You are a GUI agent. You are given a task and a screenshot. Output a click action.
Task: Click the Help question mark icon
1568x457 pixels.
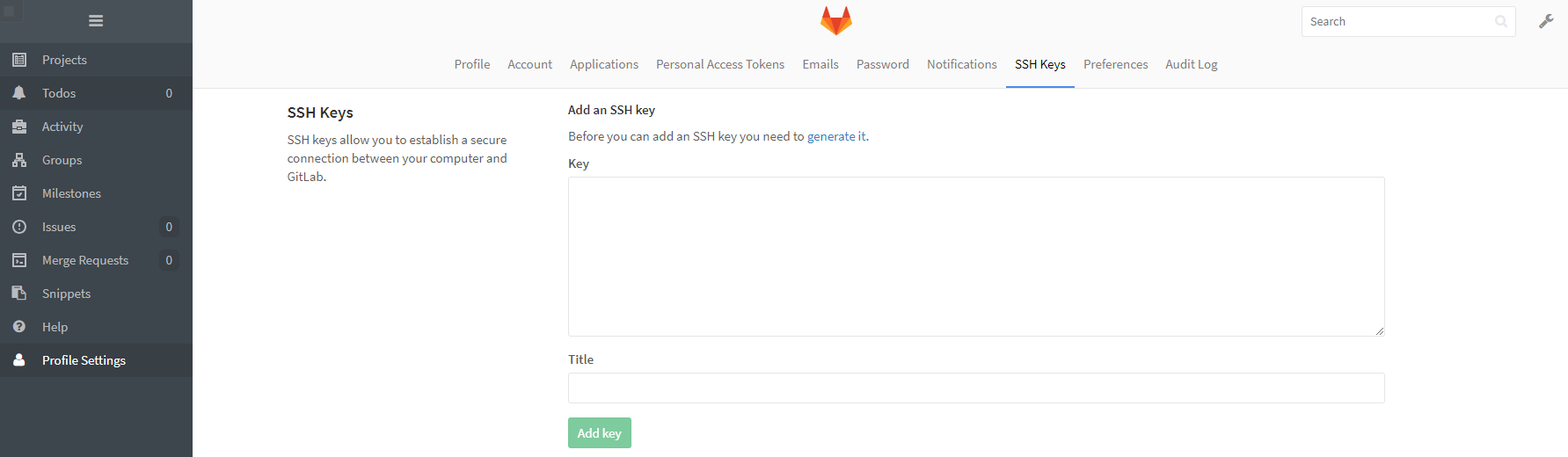click(19, 327)
